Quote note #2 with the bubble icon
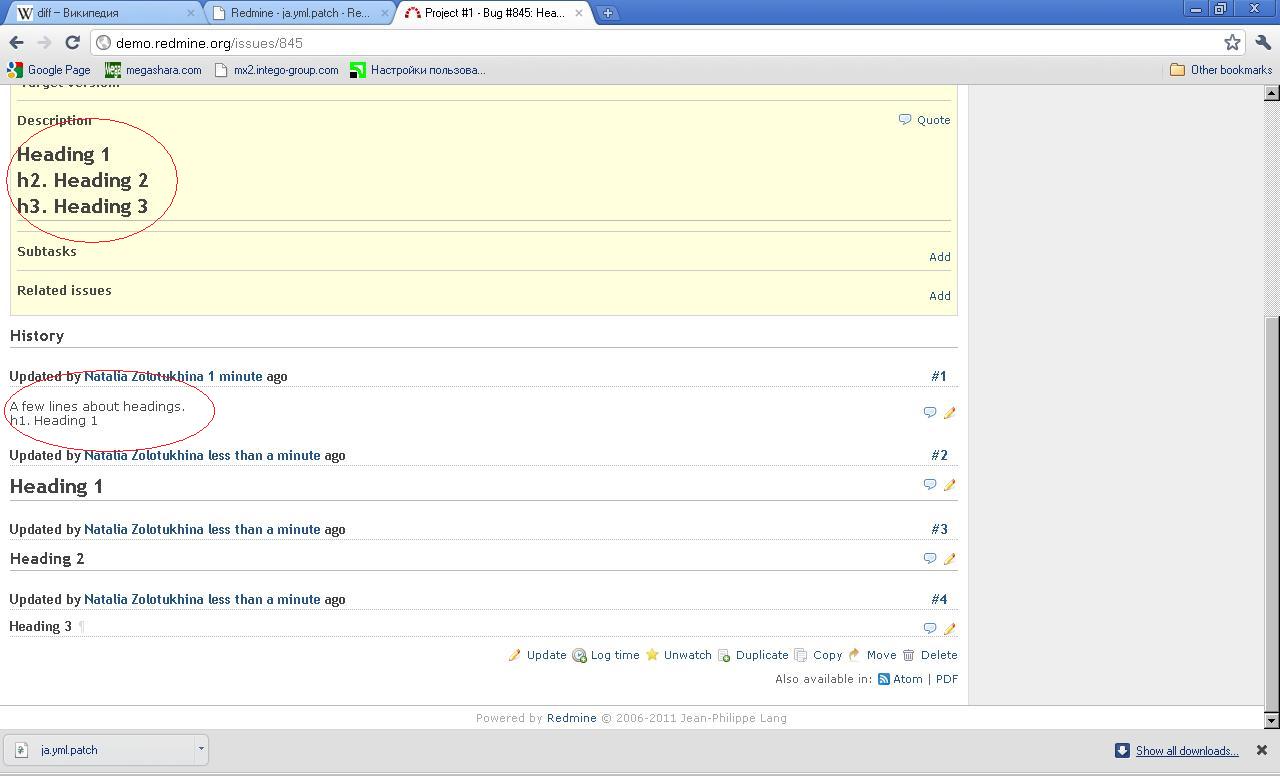This screenshot has height=776, width=1280. (929, 484)
